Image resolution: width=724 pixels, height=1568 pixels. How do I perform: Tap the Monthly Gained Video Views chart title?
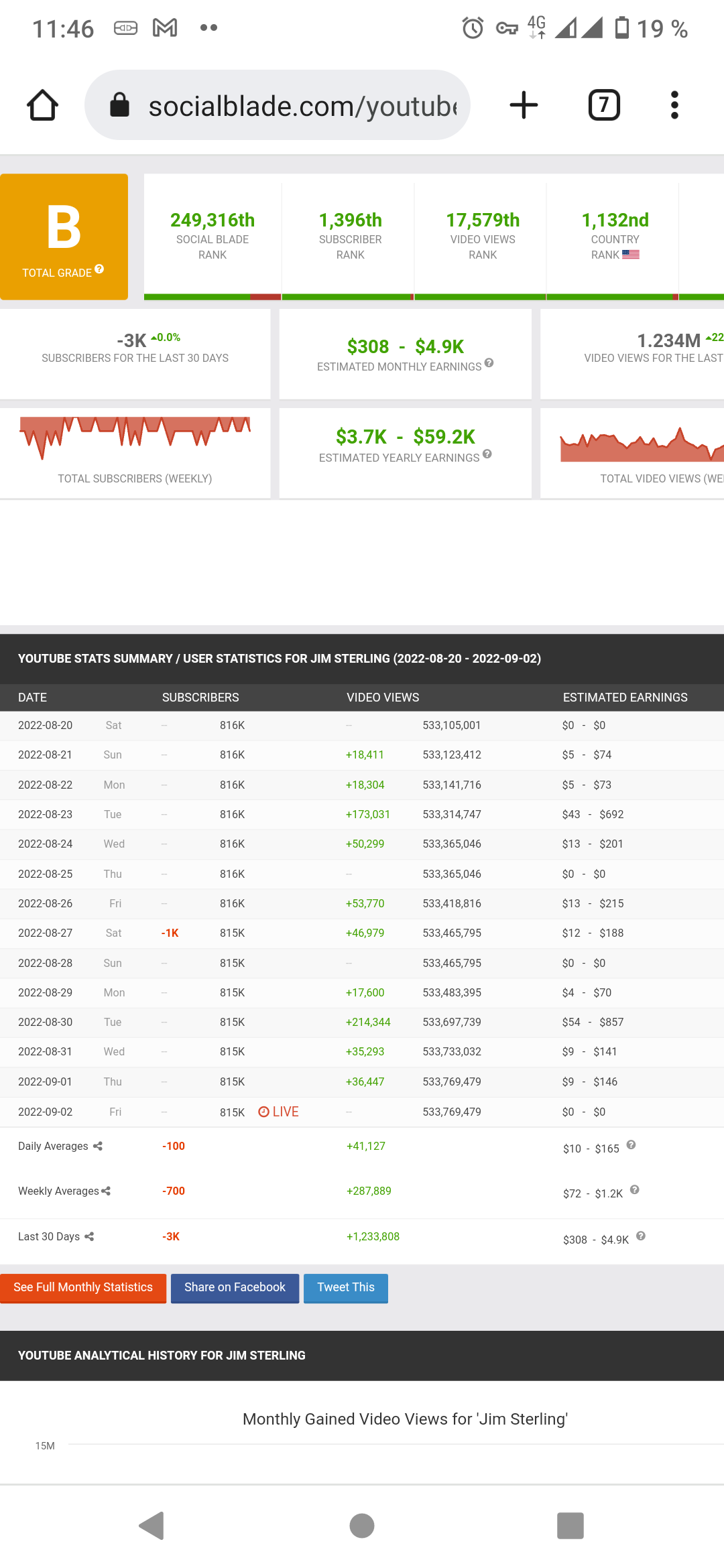[405, 1419]
